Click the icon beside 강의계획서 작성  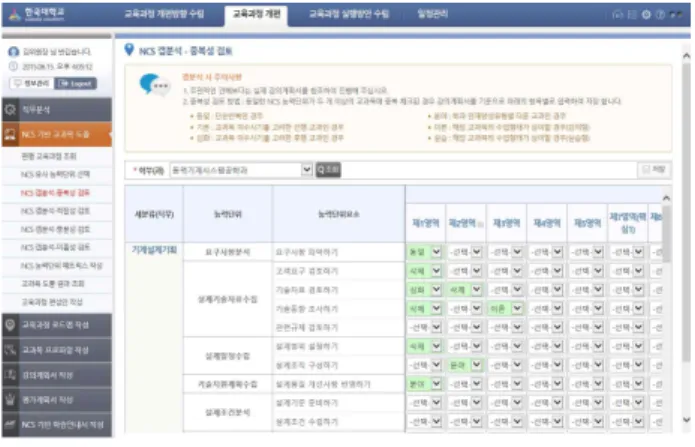11,375
